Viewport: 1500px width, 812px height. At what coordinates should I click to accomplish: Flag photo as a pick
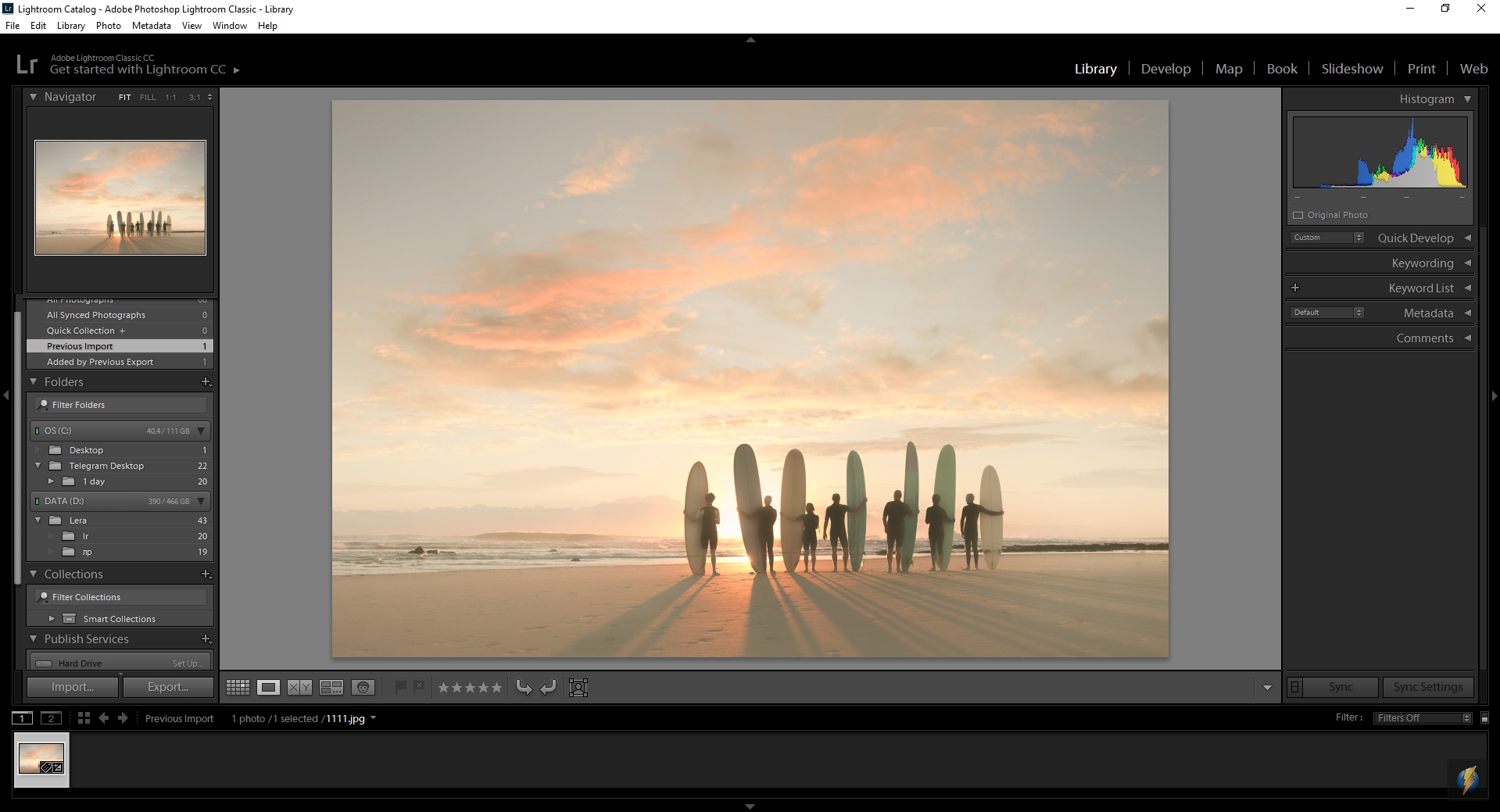point(401,687)
